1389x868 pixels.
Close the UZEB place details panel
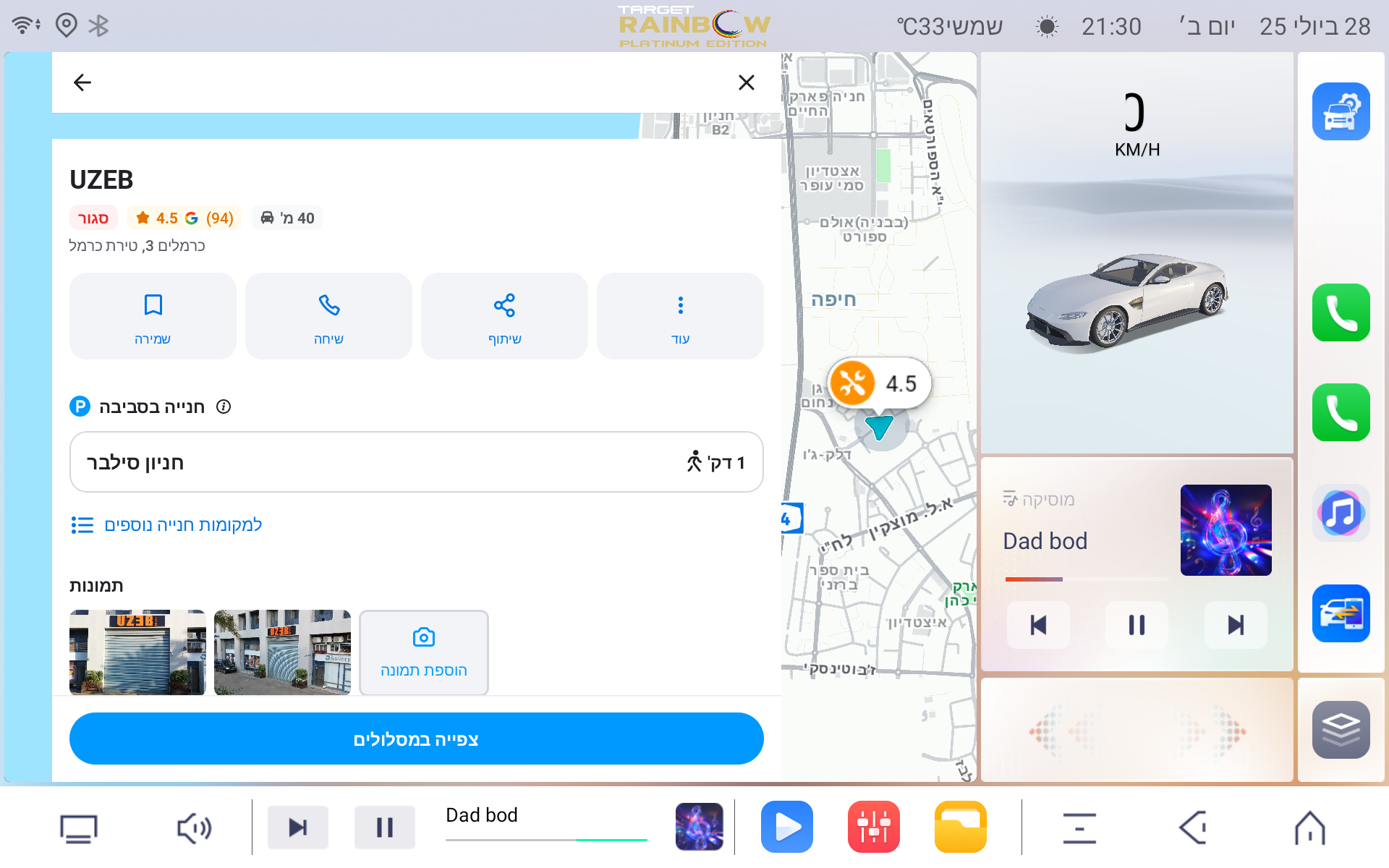tap(747, 82)
